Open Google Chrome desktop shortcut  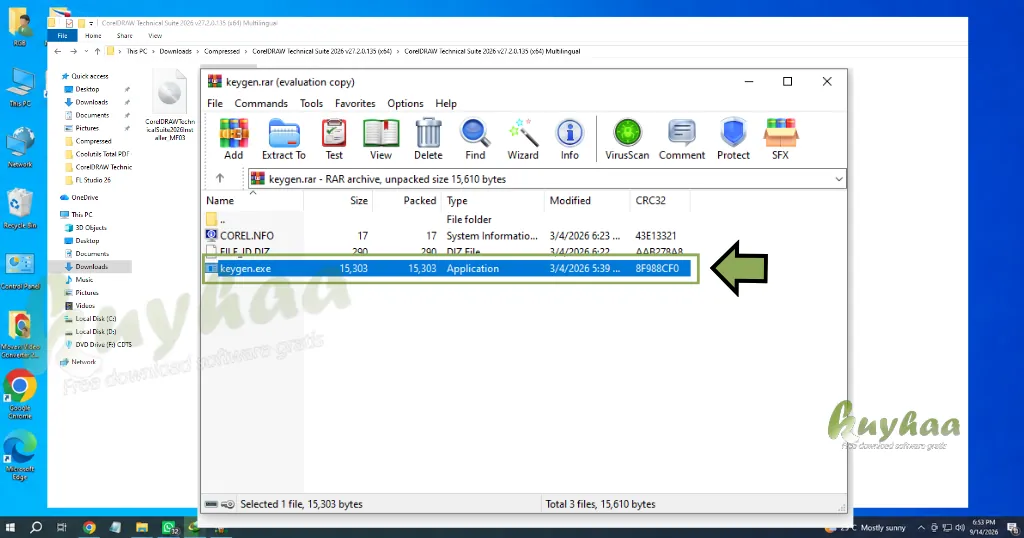coord(20,396)
